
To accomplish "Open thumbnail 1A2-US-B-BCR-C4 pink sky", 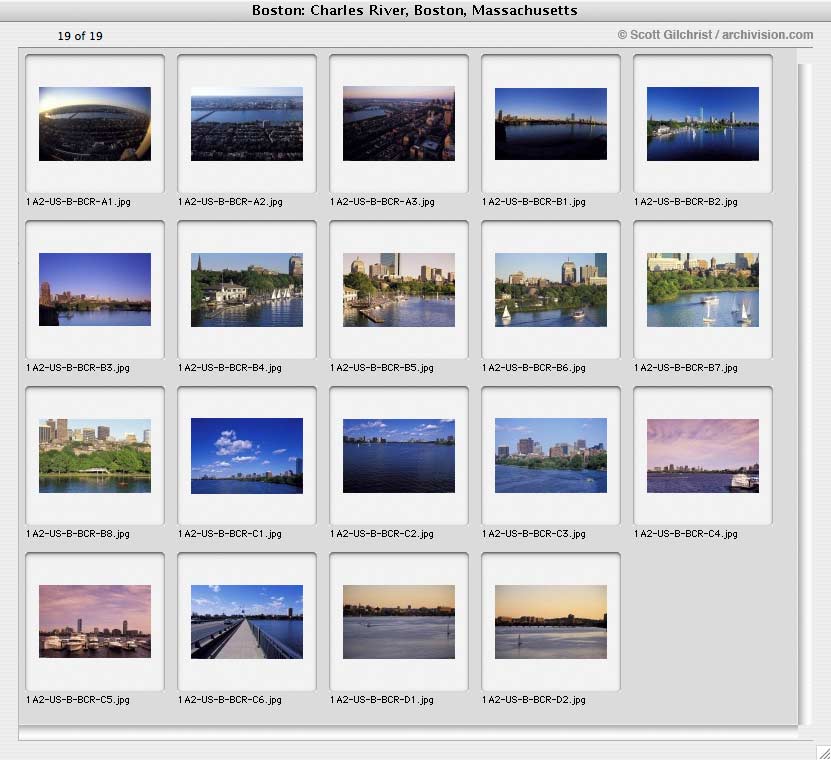I will pyautogui.click(x=703, y=456).
